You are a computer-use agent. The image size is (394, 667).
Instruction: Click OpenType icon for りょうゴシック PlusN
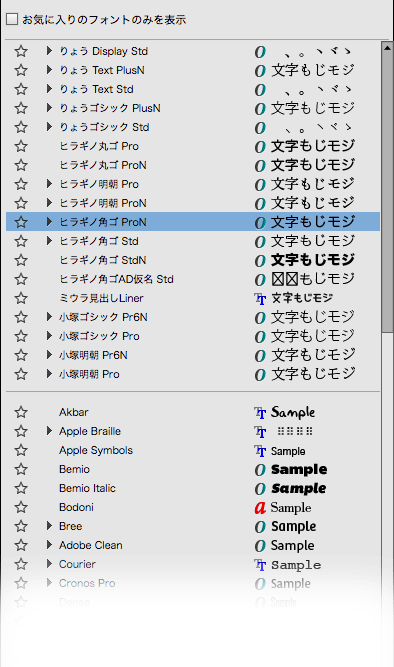pyautogui.click(x=260, y=109)
